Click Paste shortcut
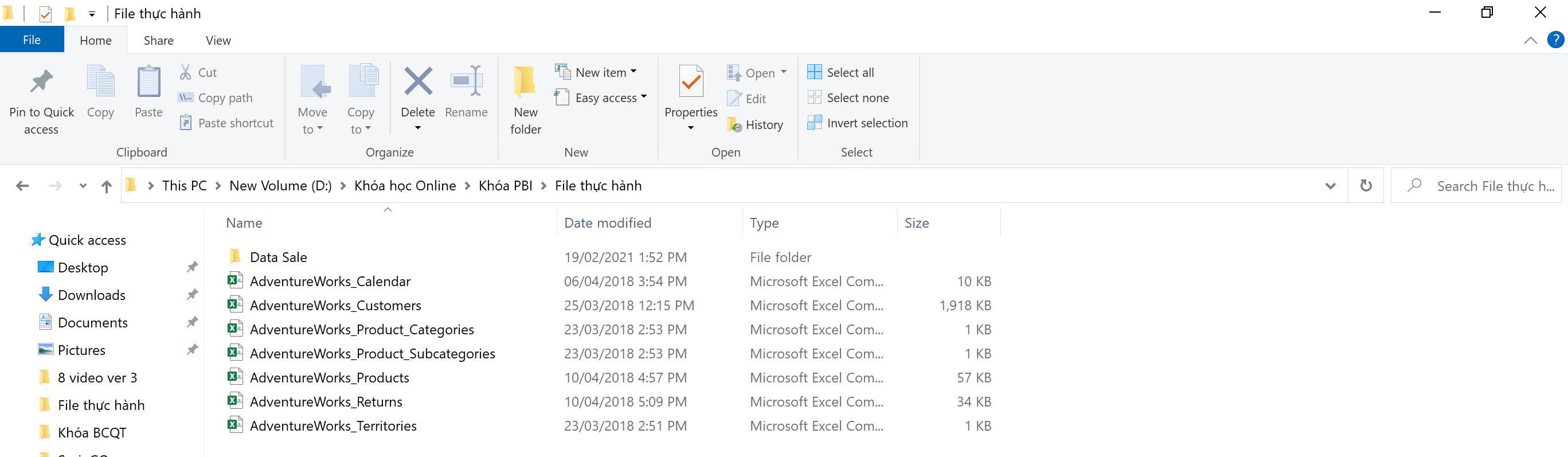 pos(226,123)
